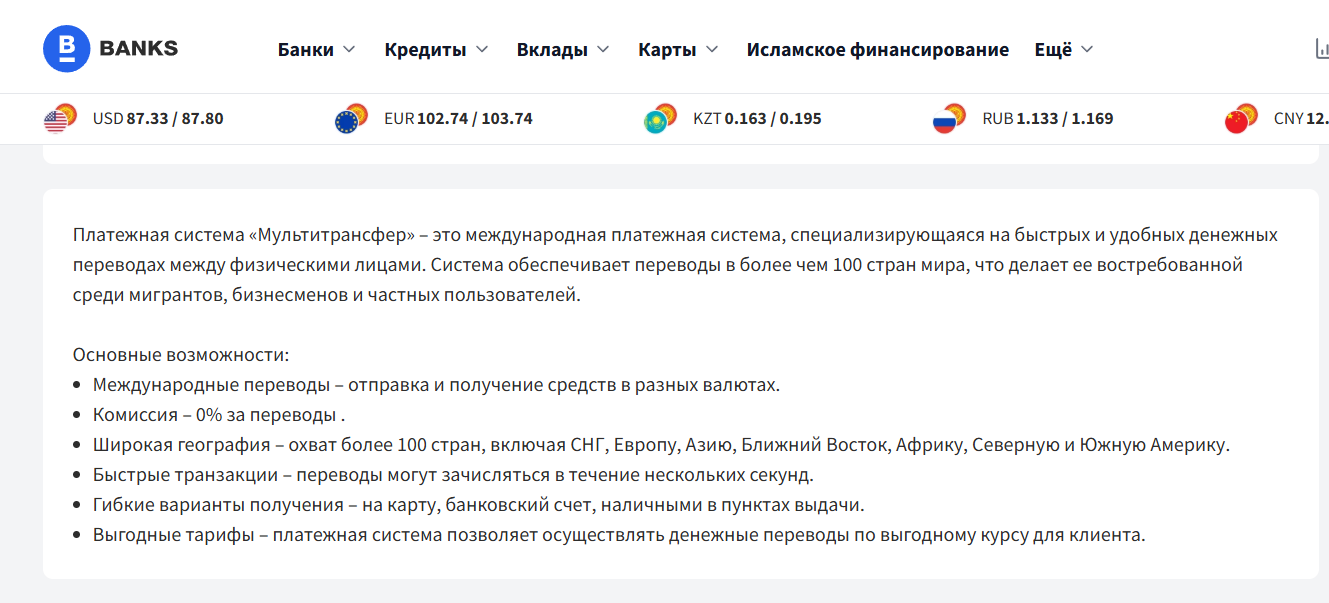Select the KZT 0.163 / 0.195 rate
The width and height of the screenshot is (1329, 603).
pyautogui.click(x=757, y=119)
